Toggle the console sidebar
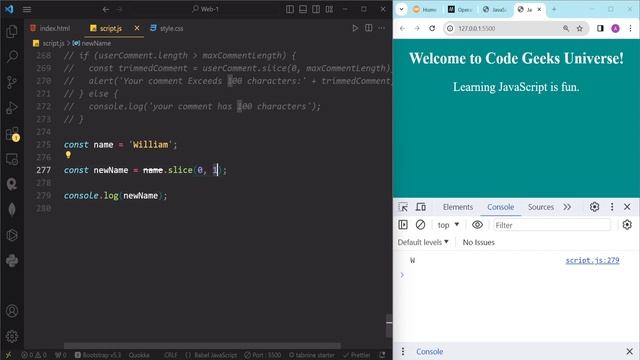The width and height of the screenshot is (640, 360). (x=403, y=224)
